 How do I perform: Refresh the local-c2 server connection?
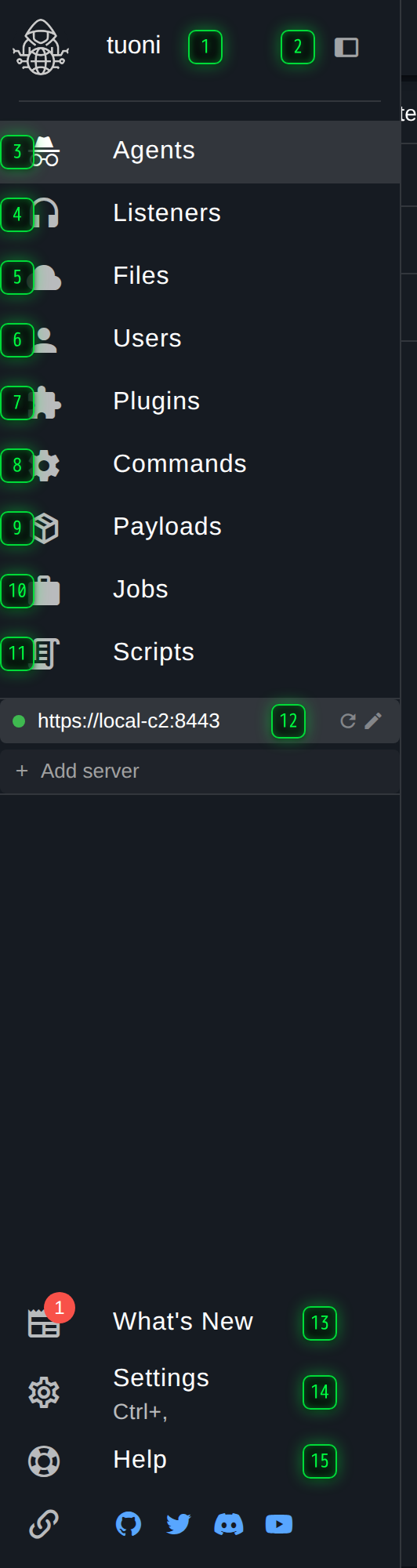click(x=348, y=721)
